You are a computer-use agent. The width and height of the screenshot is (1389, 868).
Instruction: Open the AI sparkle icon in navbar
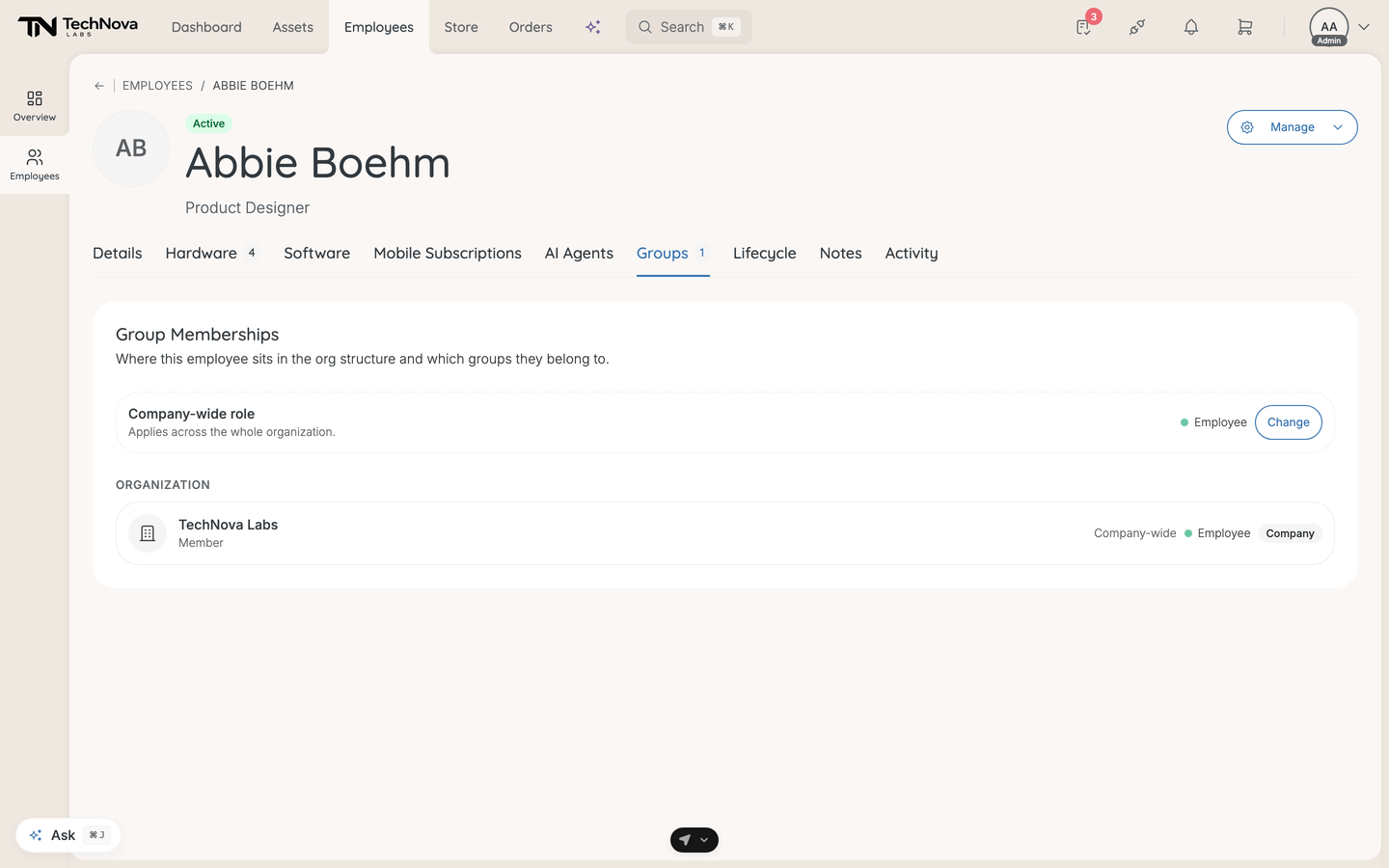pyautogui.click(x=593, y=27)
